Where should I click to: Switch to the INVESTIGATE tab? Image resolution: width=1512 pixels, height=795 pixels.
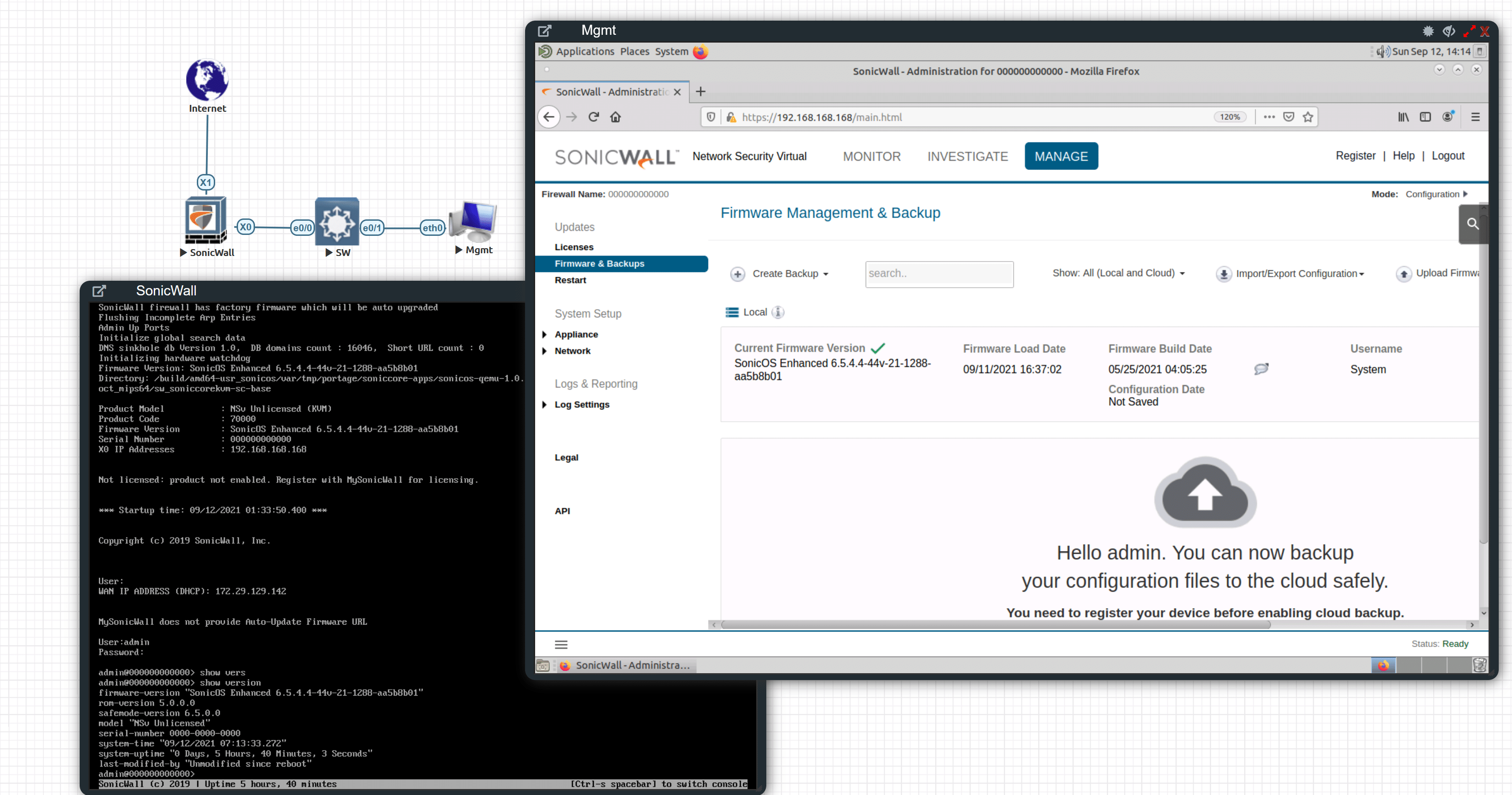coord(967,157)
